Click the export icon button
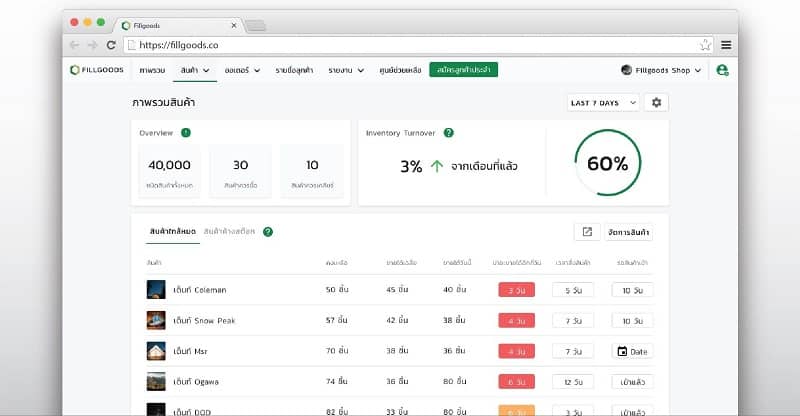The height and width of the screenshot is (416, 800). click(587, 232)
